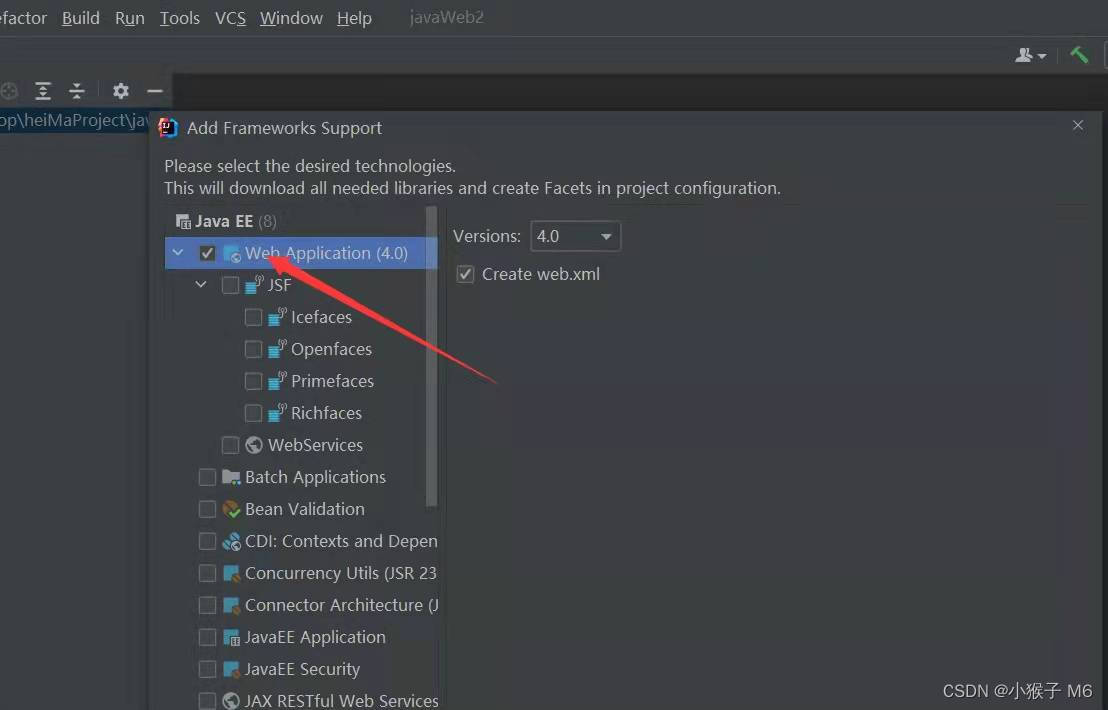Check the JavaEE Security checkbox
The width and height of the screenshot is (1108, 710).
tap(207, 669)
